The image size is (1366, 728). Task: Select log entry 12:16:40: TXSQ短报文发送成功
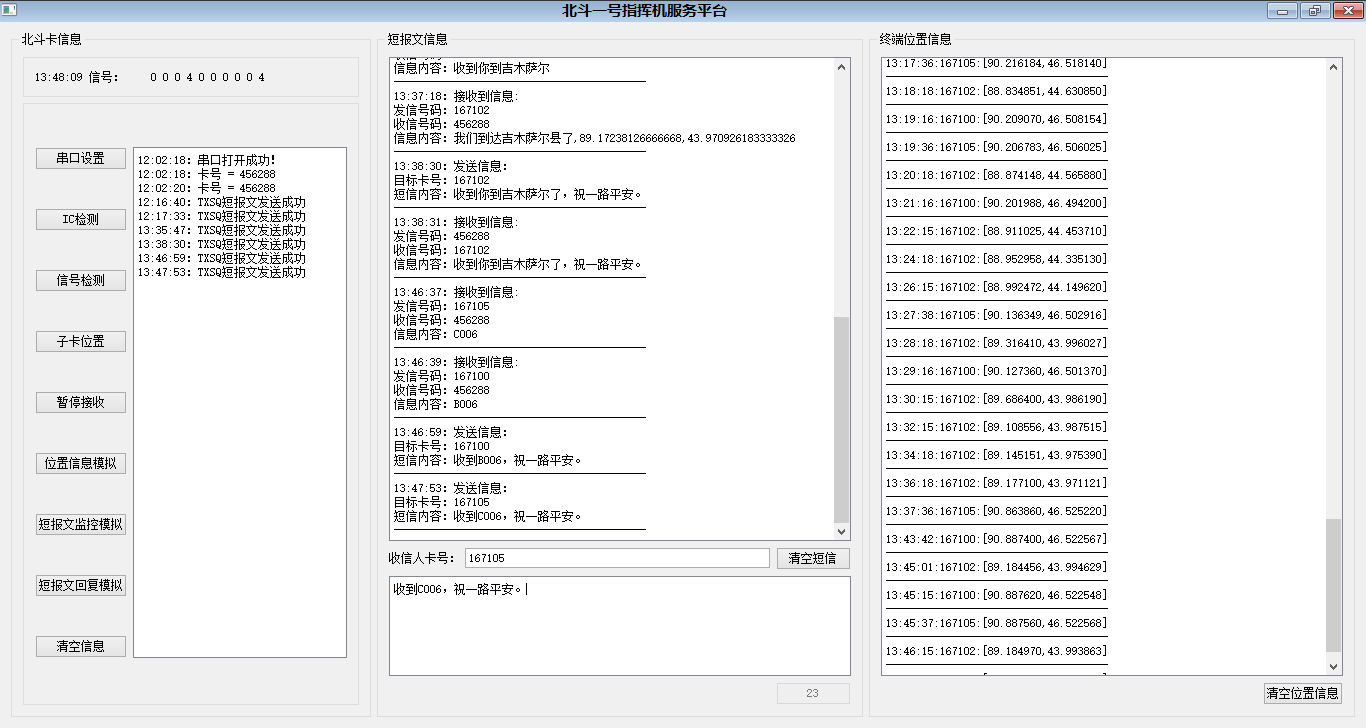point(222,202)
